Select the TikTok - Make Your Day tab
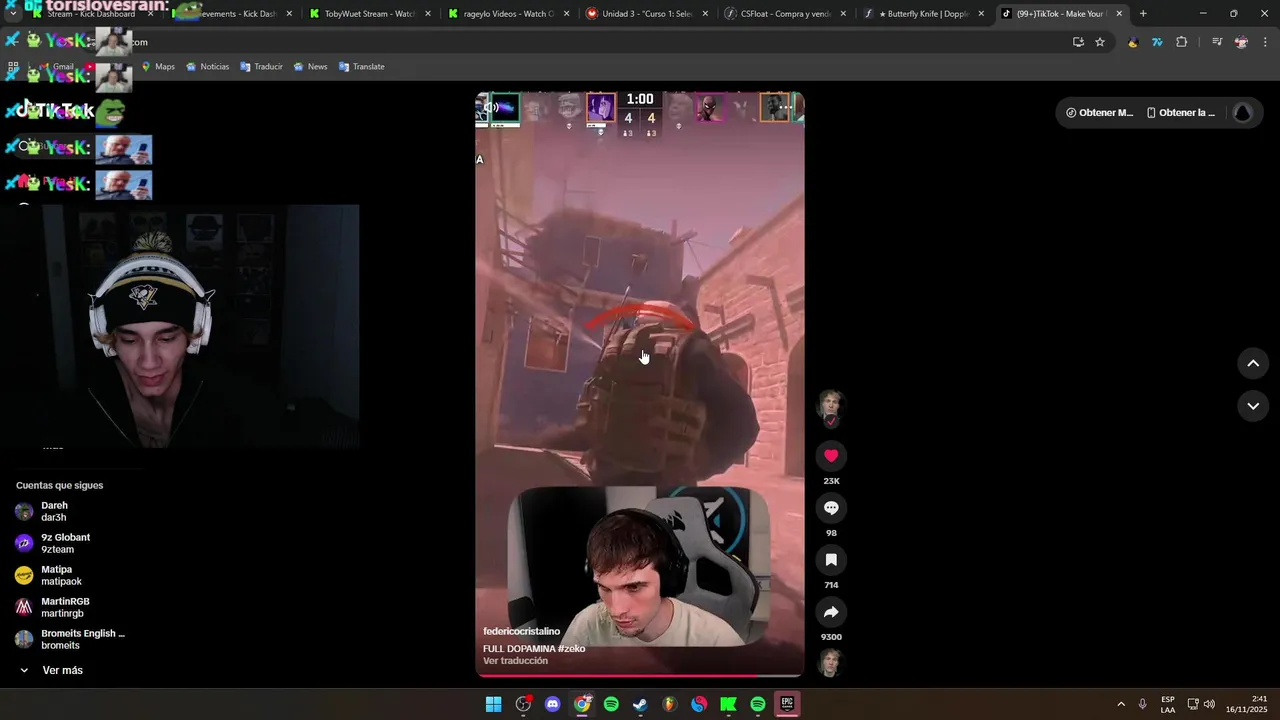This screenshot has width=1280, height=720. pos(1060,14)
